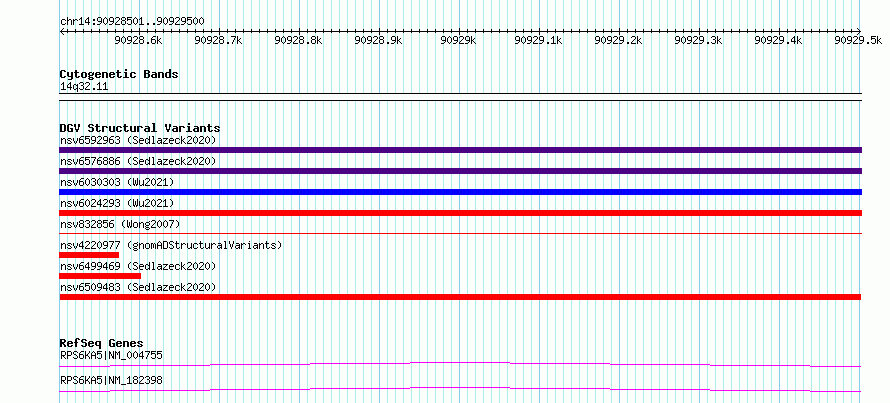This screenshot has width=890, height=403.
Task: Click the 90928.8k ruler tick label
Action: coord(299,40)
